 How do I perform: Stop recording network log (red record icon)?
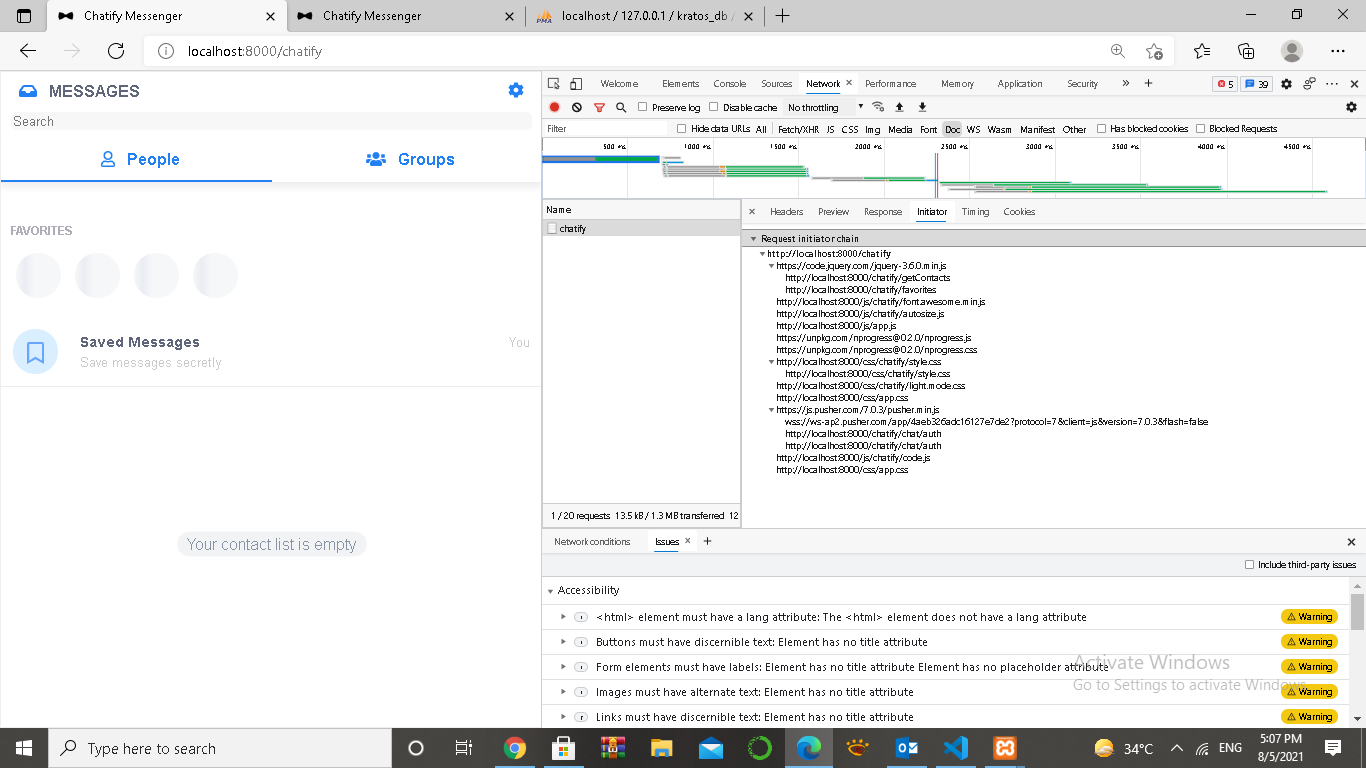click(x=555, y=105)
